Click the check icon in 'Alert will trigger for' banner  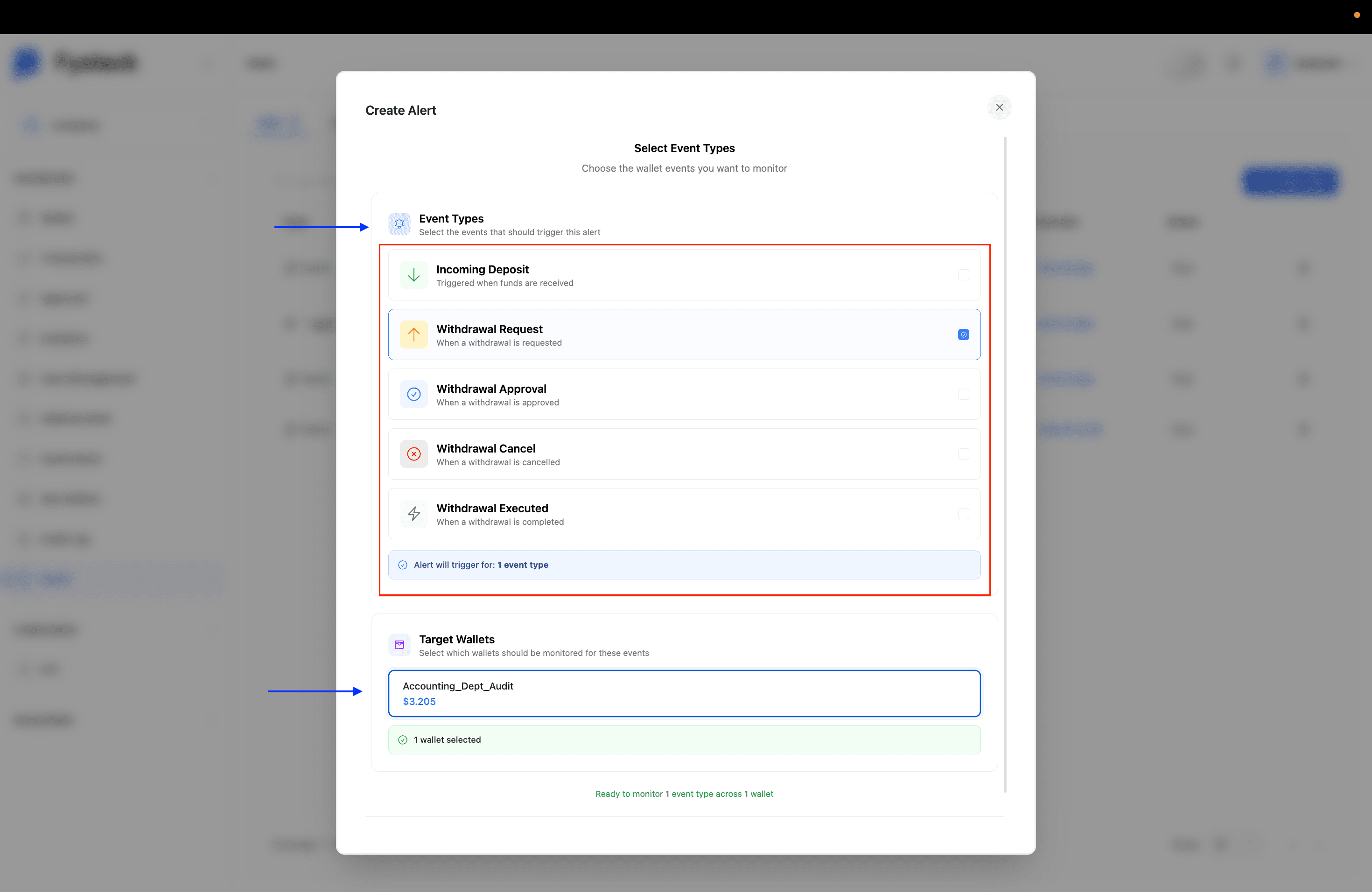pos(402,564)
